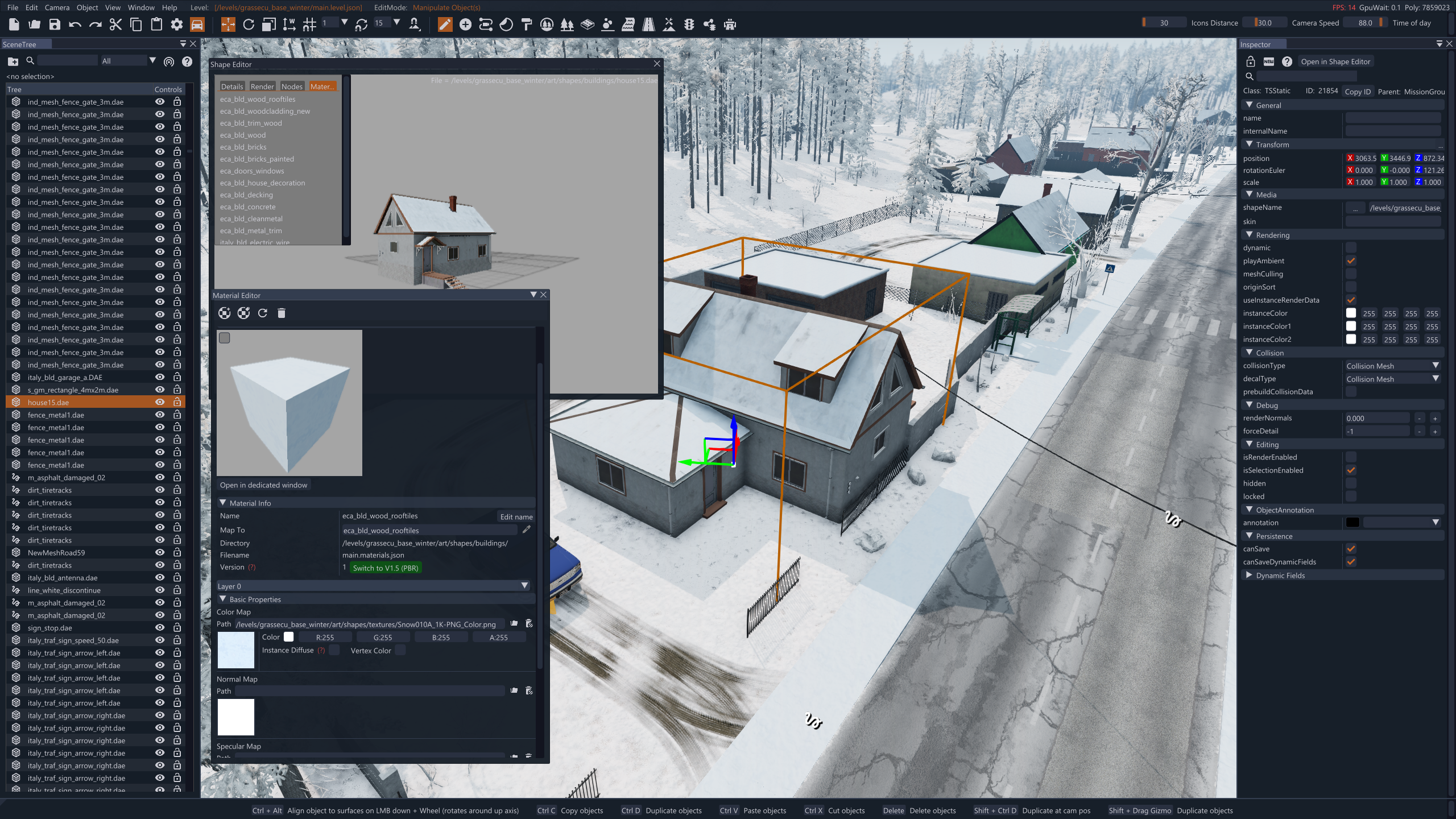
Task: Open the Layer 0 dropdown
Action: [373, 586]
